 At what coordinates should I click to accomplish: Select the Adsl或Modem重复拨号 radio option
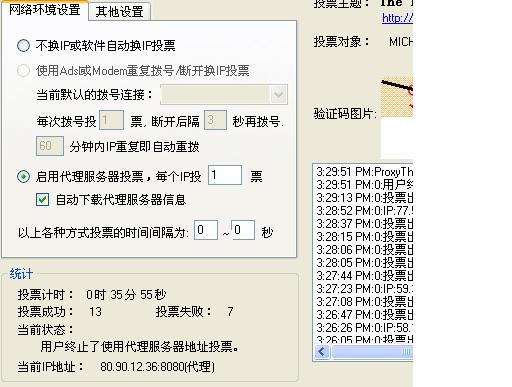[x=23, y=70]
